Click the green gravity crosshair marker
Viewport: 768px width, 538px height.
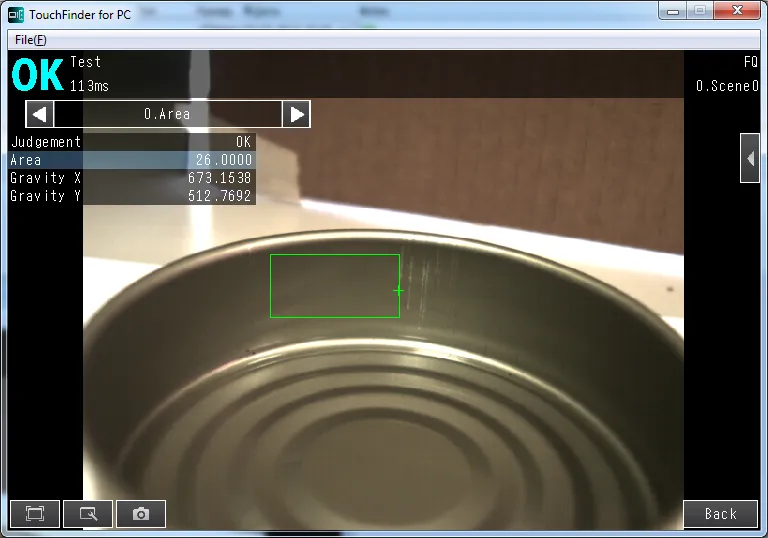coord(398,291)
